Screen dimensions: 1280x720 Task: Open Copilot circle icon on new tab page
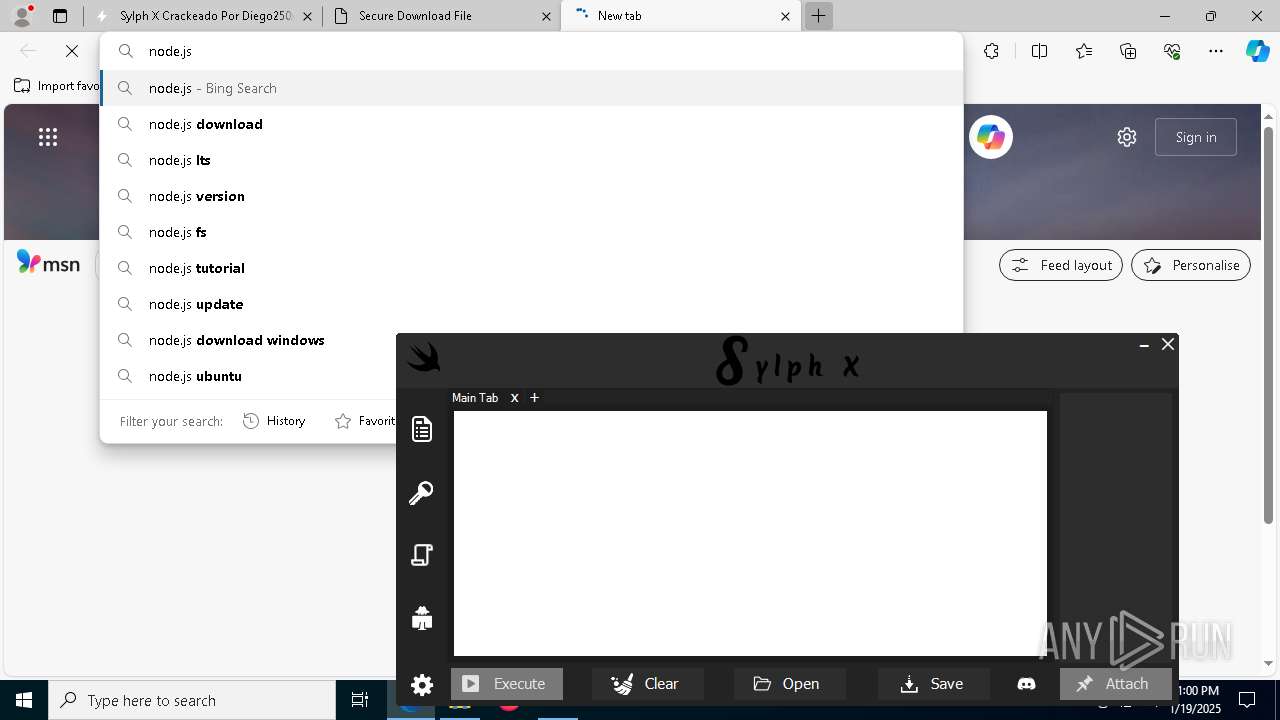pos(991,137)
